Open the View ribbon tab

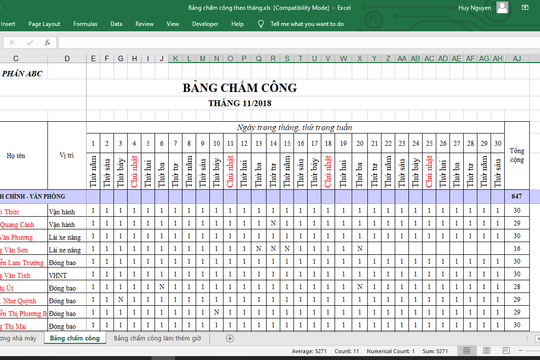click(173, 24)
